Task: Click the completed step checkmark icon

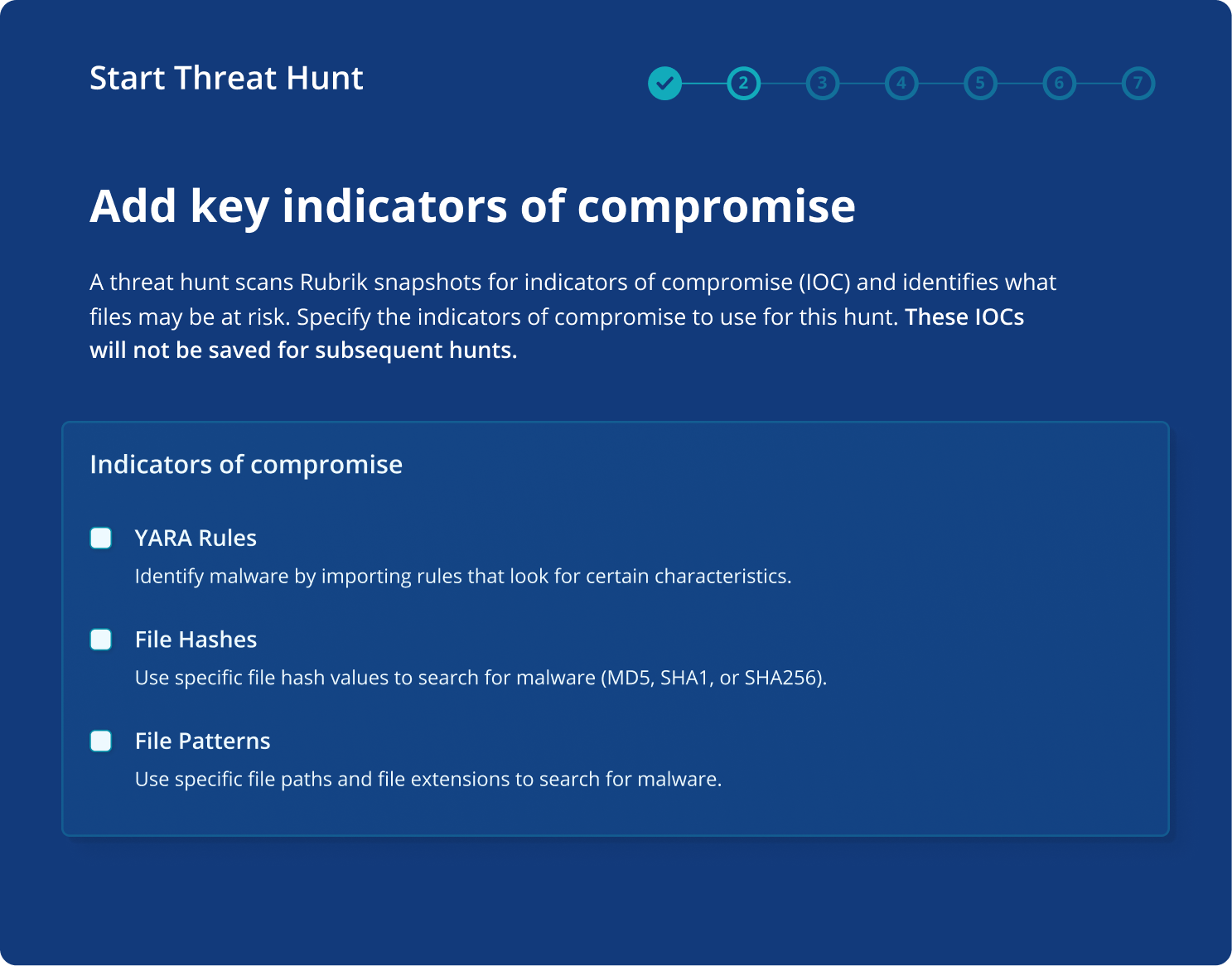Action: coord(664,83)
